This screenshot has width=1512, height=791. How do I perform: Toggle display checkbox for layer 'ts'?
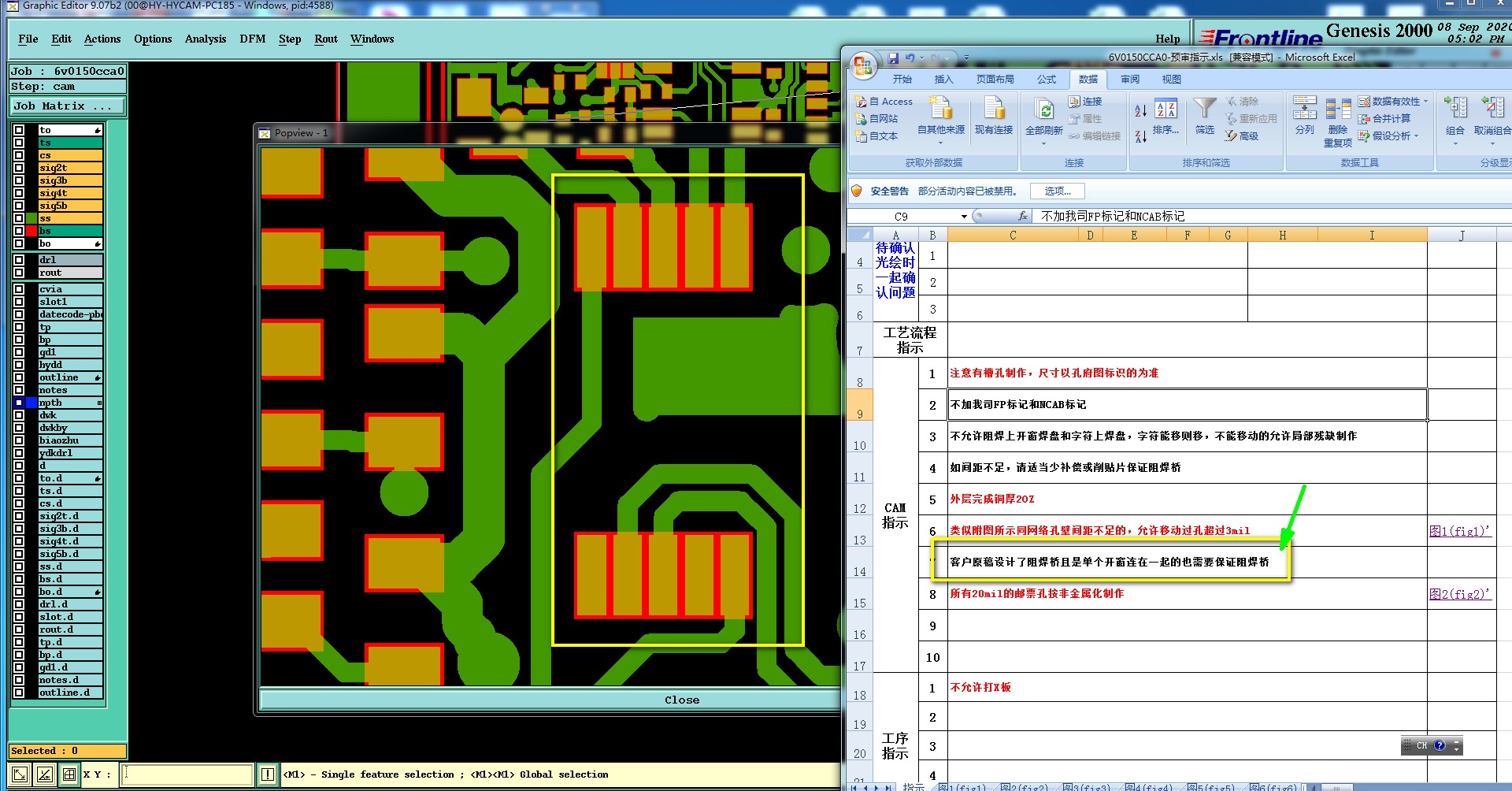point(19,143)
